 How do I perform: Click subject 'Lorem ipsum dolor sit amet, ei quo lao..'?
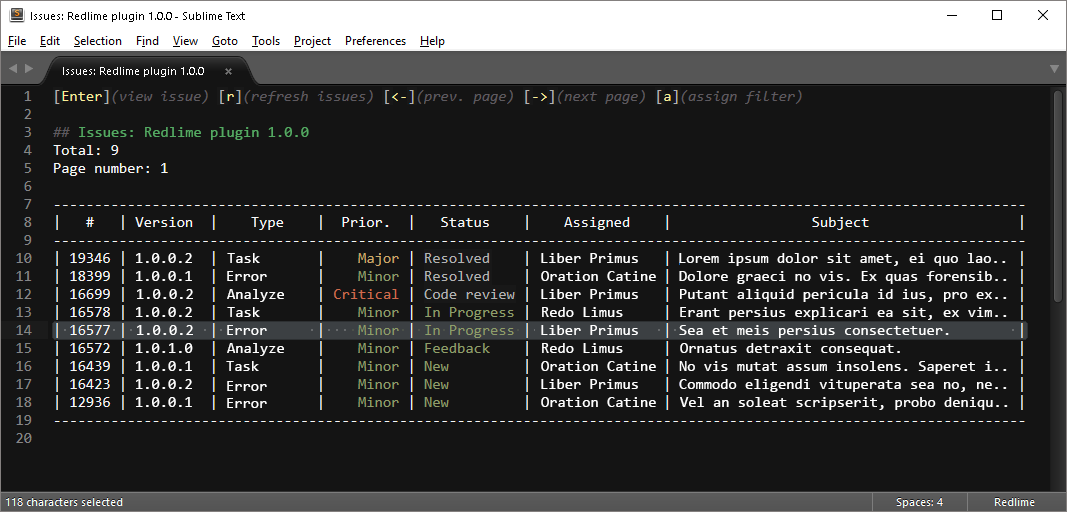[842, 258]
